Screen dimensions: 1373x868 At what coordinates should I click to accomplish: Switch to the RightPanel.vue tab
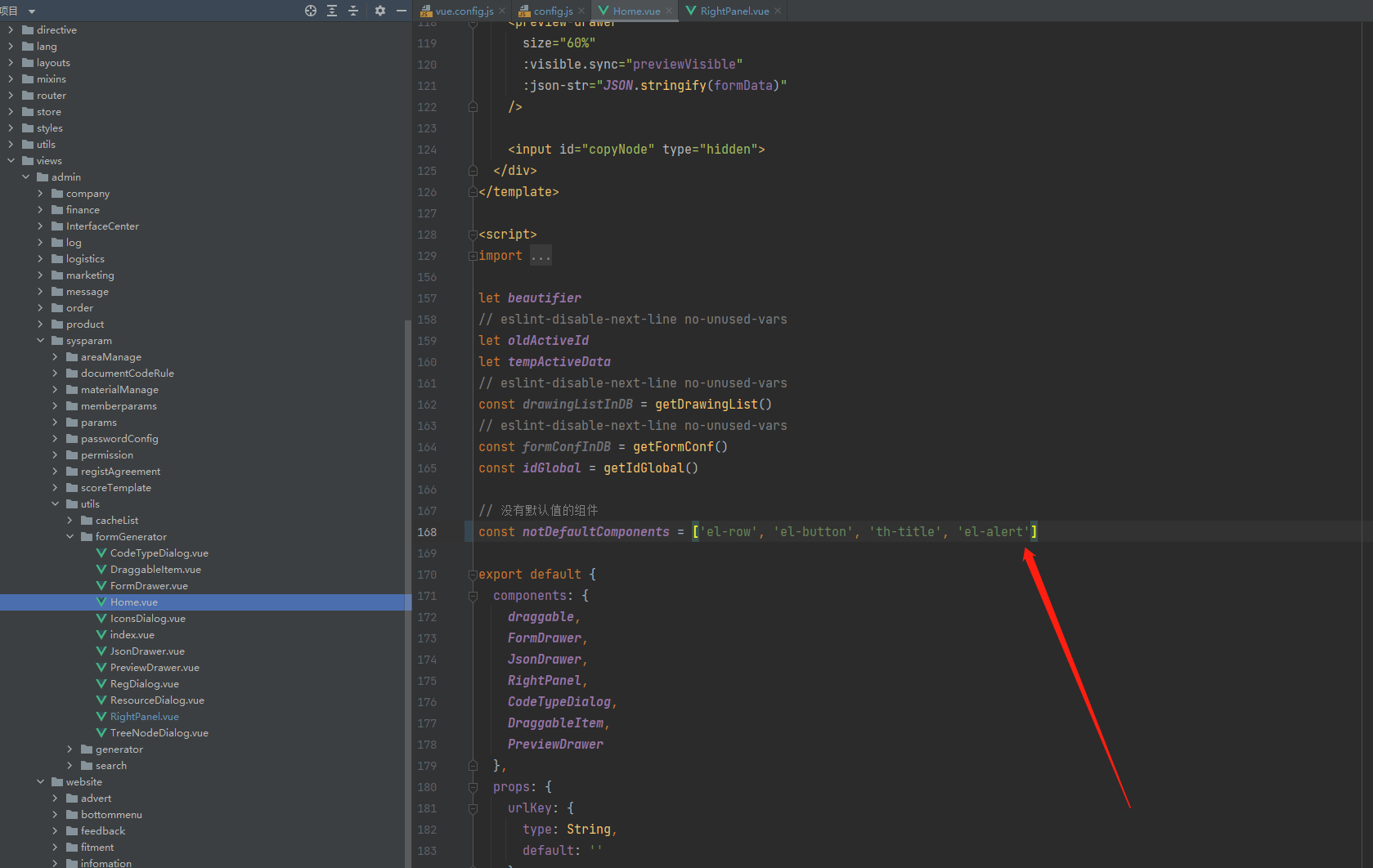[x=734, y=11]
